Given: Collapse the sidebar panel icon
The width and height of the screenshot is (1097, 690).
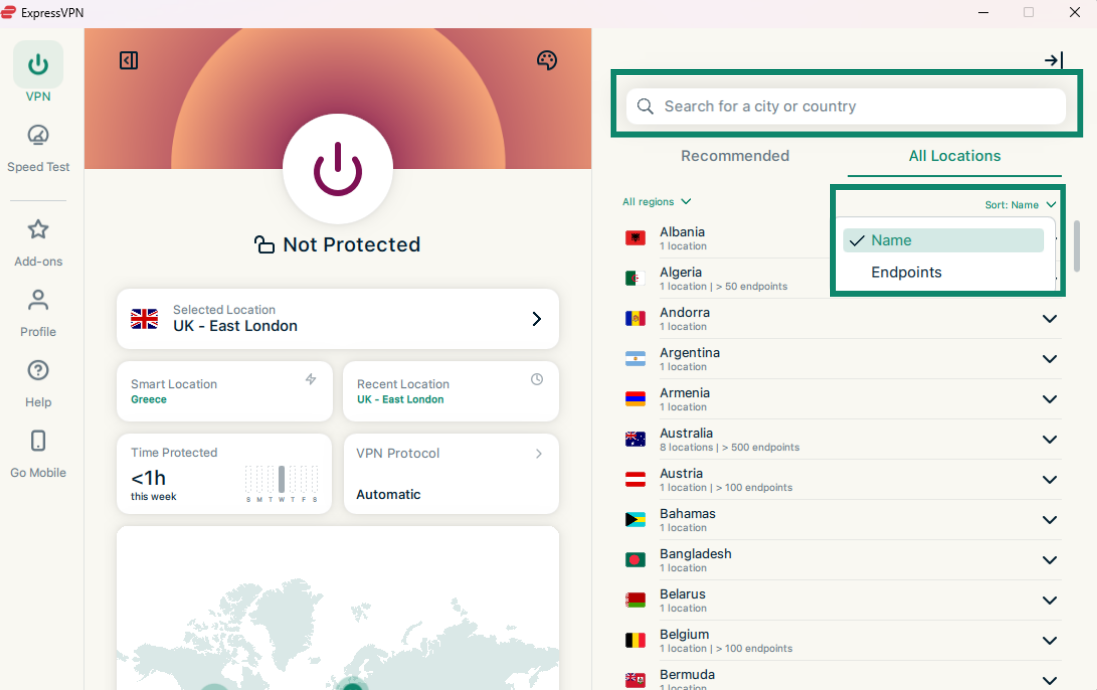Looking at the screenshot, I should (128, 61).
